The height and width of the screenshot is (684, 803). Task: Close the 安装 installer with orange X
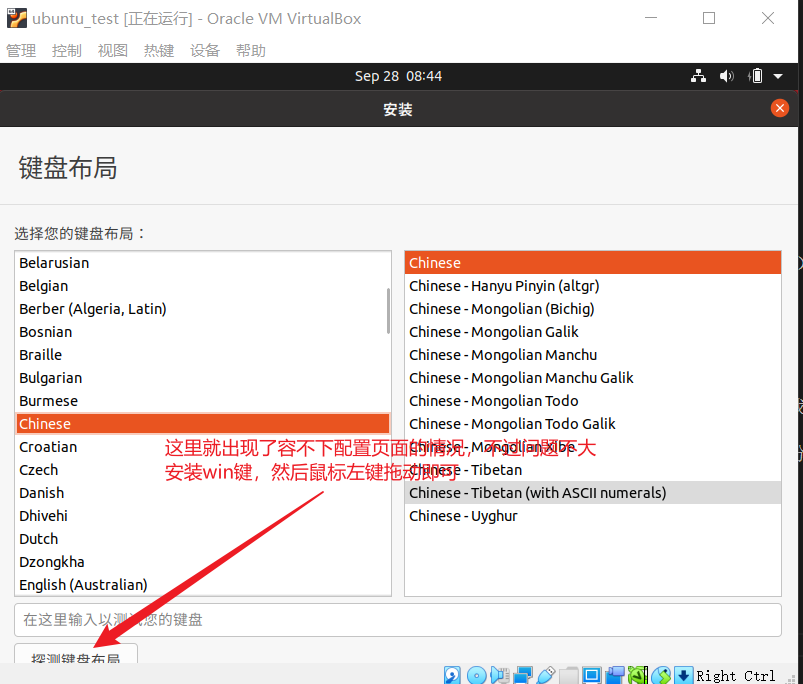[x=779, y=108]
